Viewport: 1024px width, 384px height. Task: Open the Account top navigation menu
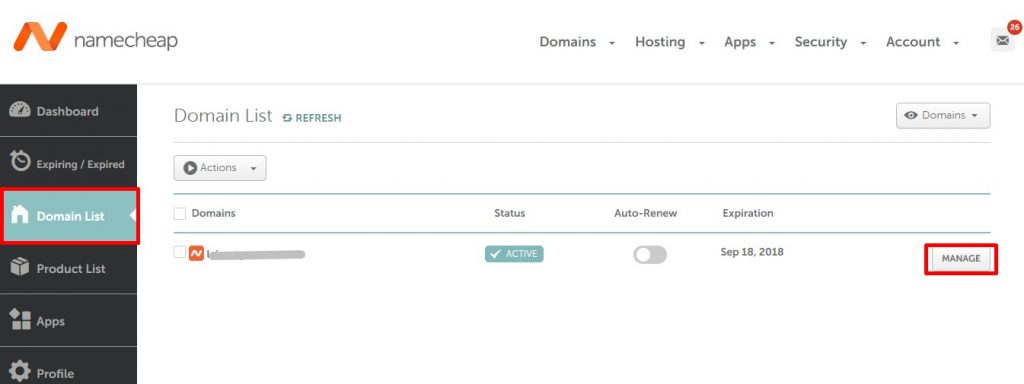tap(923, 42)
